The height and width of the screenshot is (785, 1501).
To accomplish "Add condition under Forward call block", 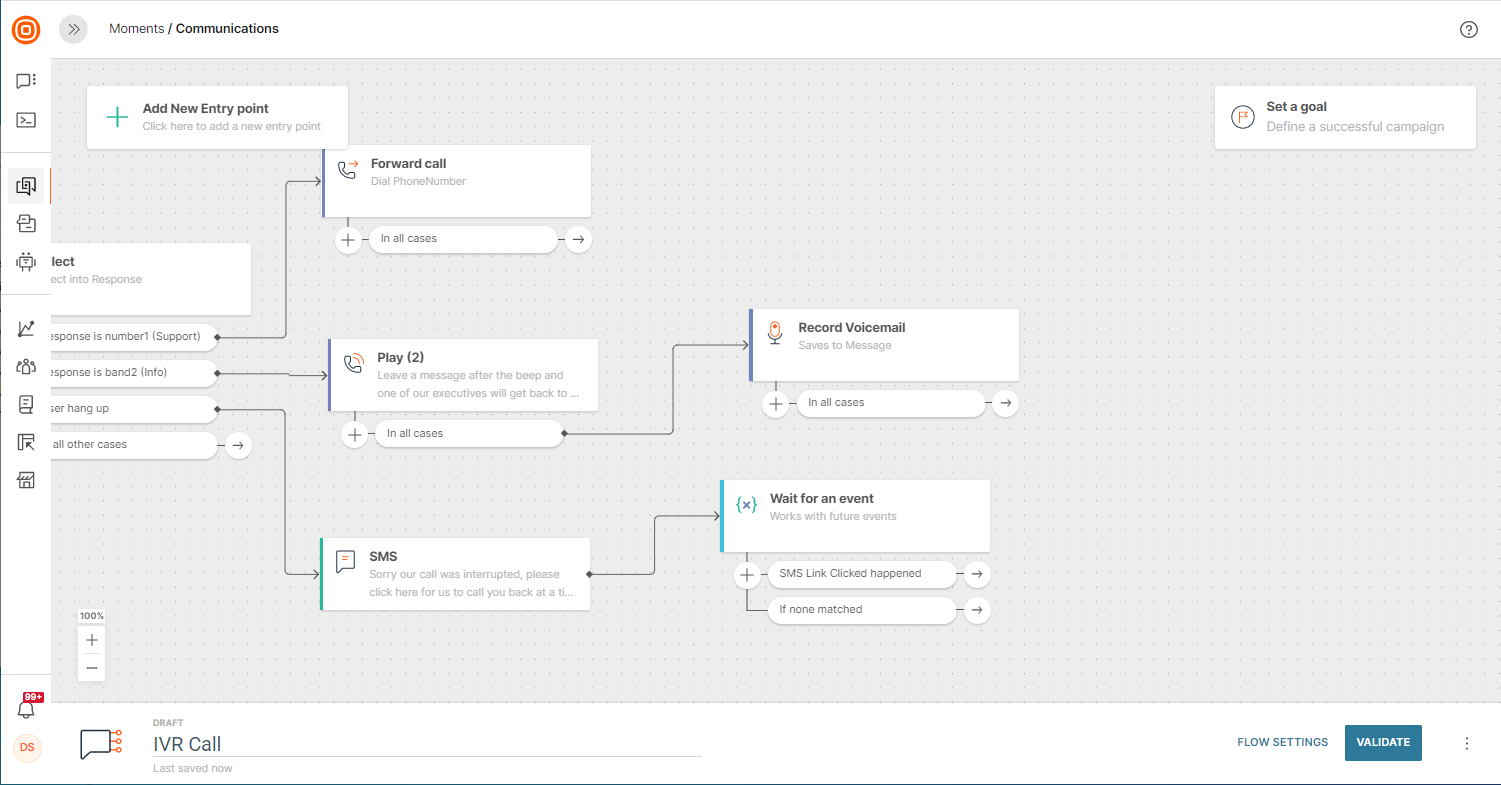I will pos(347,240).
